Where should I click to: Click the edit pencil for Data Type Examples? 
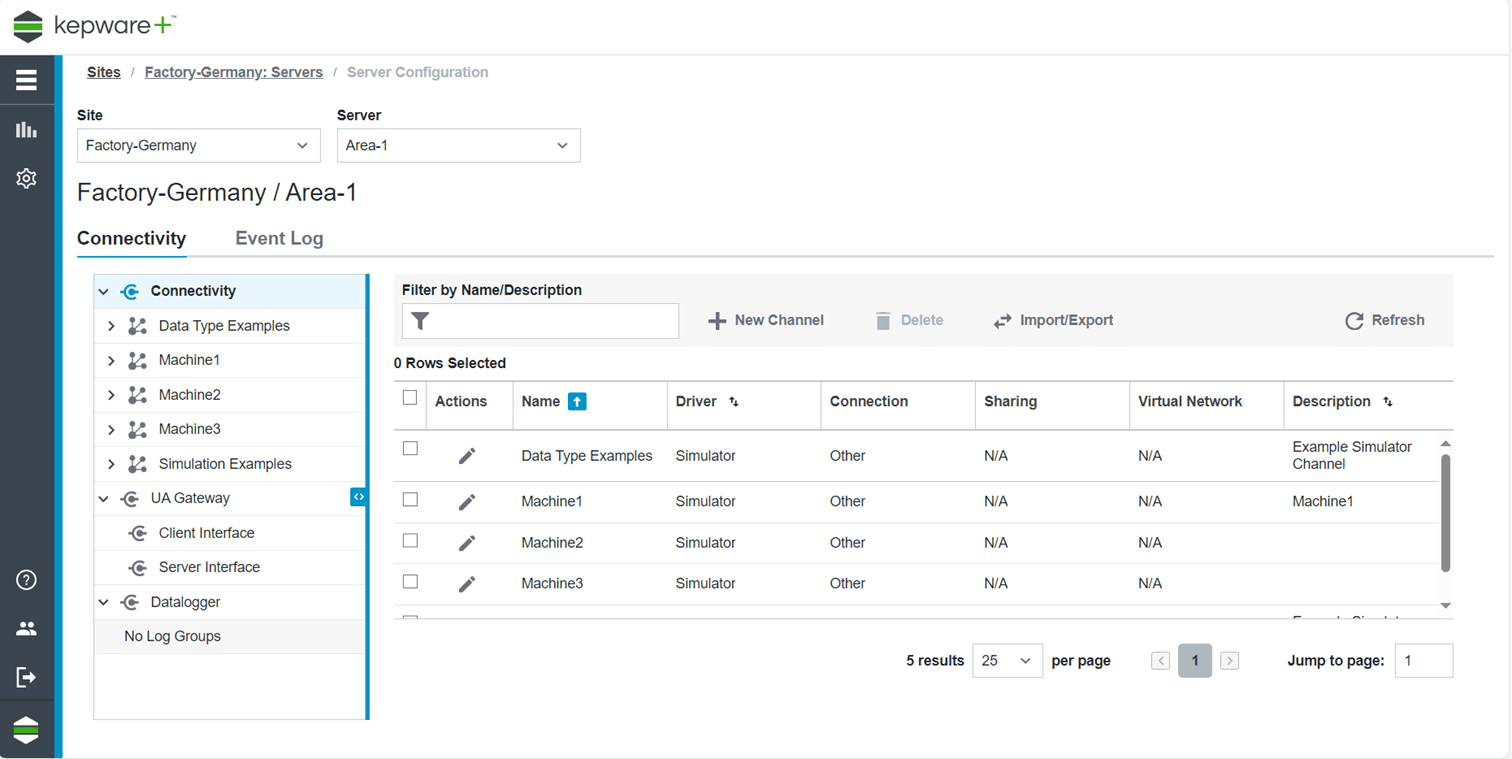(467, 456)
